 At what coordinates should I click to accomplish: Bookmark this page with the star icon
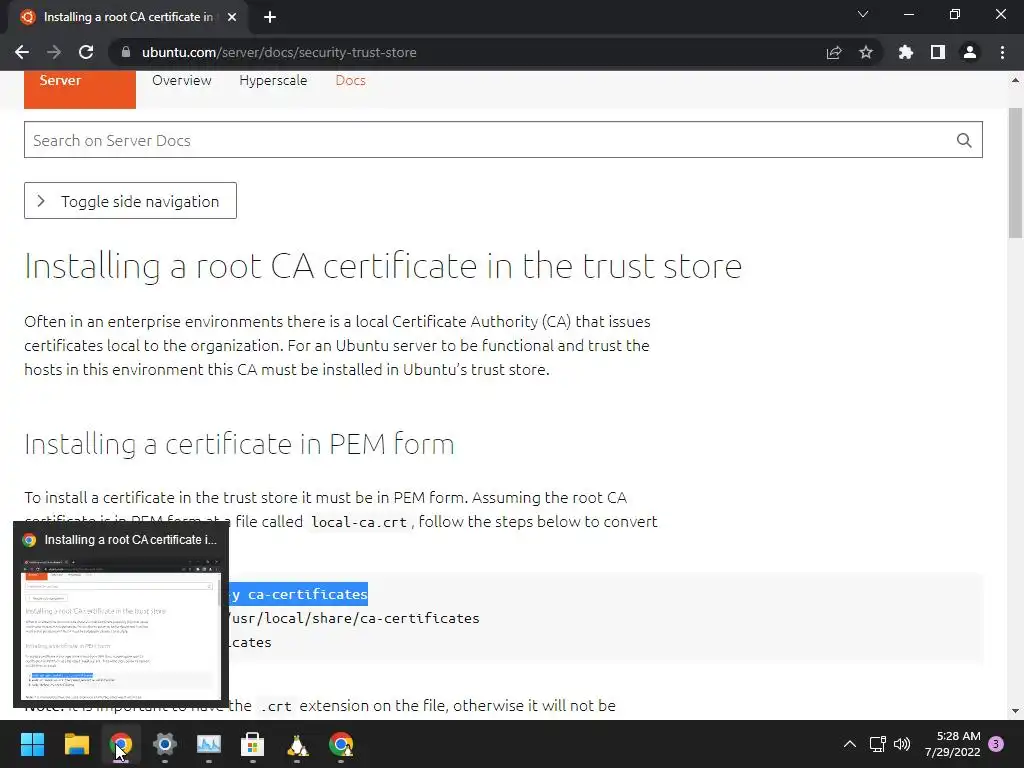[866, 52]
